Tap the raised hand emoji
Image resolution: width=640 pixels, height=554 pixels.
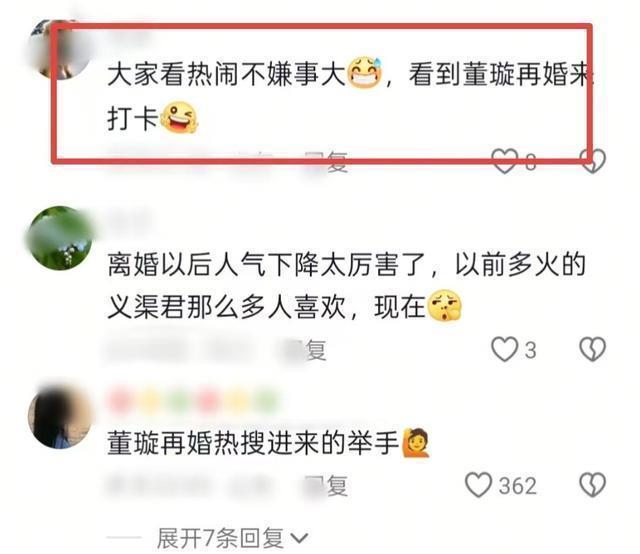[416, 443]
